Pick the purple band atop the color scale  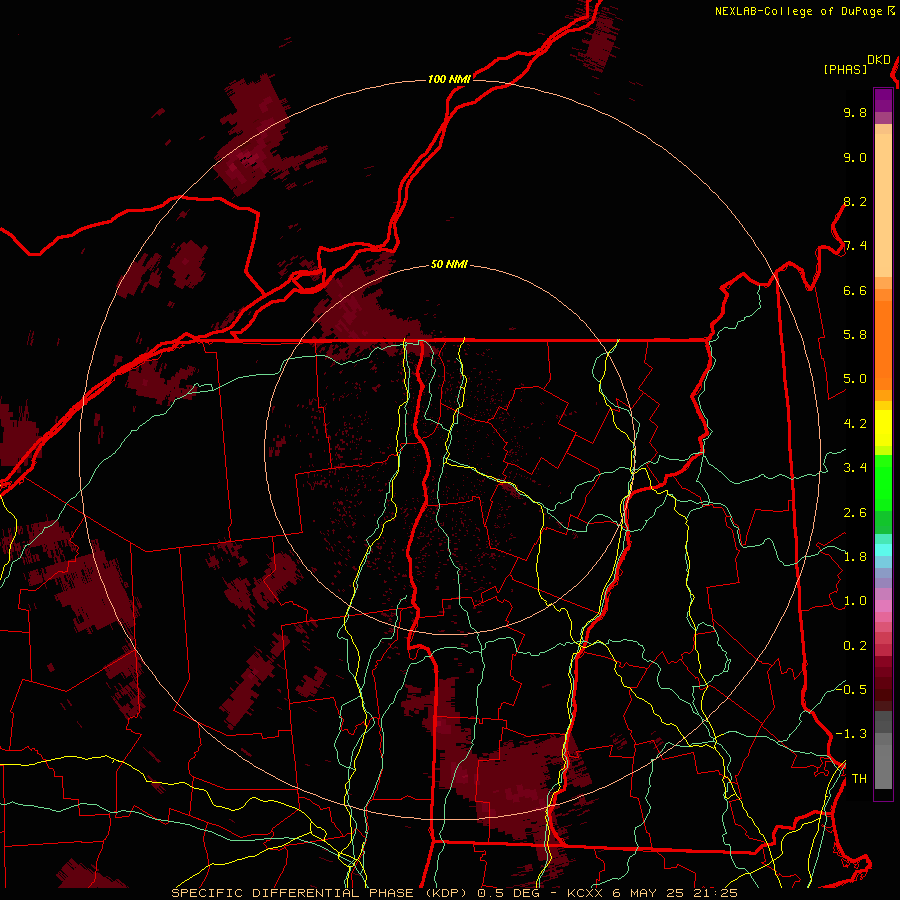point(883,100)
